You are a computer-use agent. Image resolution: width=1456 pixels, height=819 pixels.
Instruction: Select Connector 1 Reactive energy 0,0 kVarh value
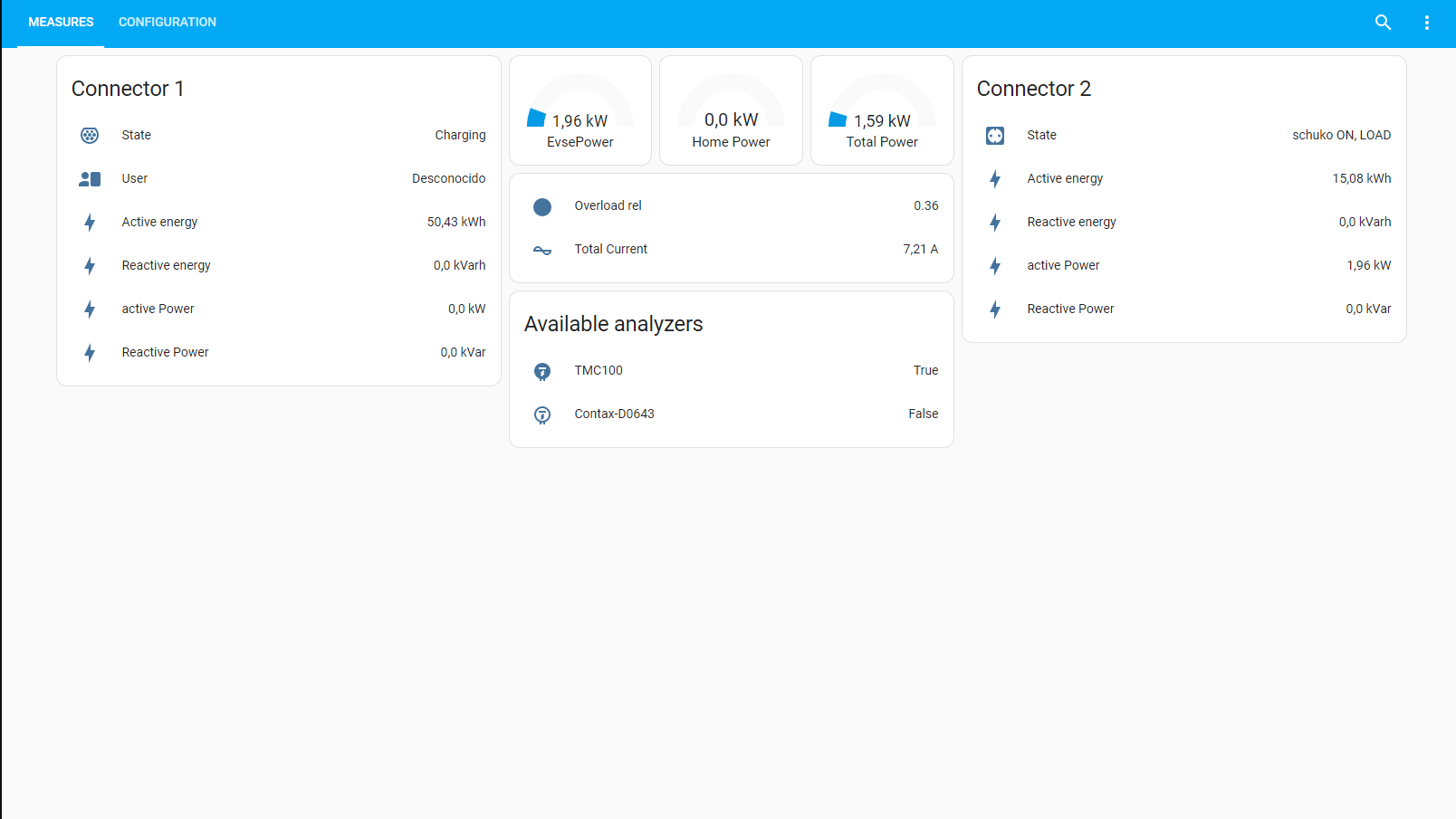[x=459, y=265]
